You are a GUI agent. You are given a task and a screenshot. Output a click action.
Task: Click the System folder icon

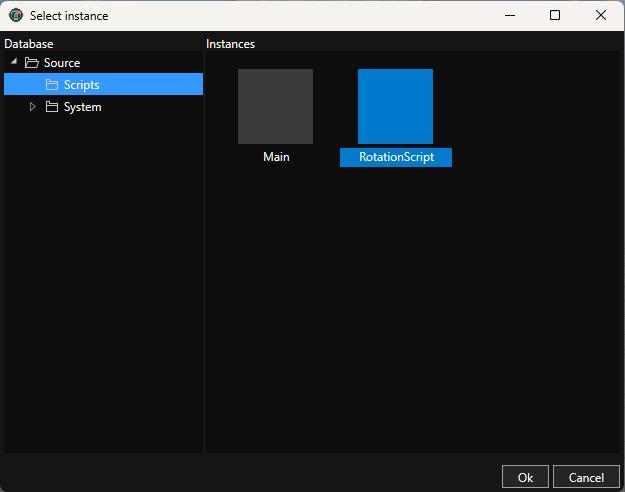[52, 106]
